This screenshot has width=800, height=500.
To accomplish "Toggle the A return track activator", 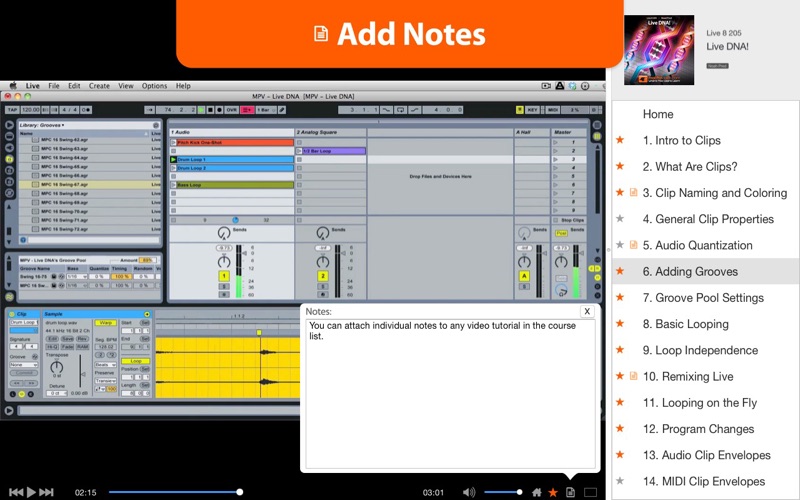I will (524, 276).
